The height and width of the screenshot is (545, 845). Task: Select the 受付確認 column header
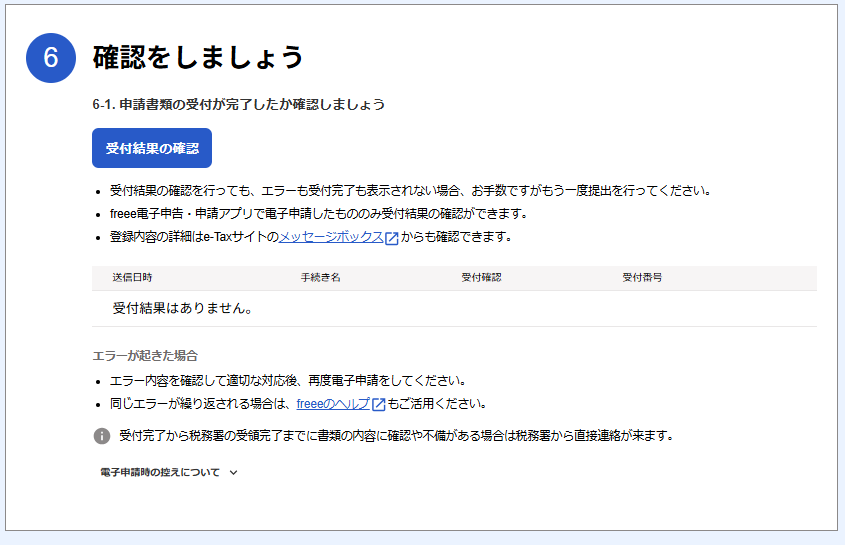pos(481,278)
